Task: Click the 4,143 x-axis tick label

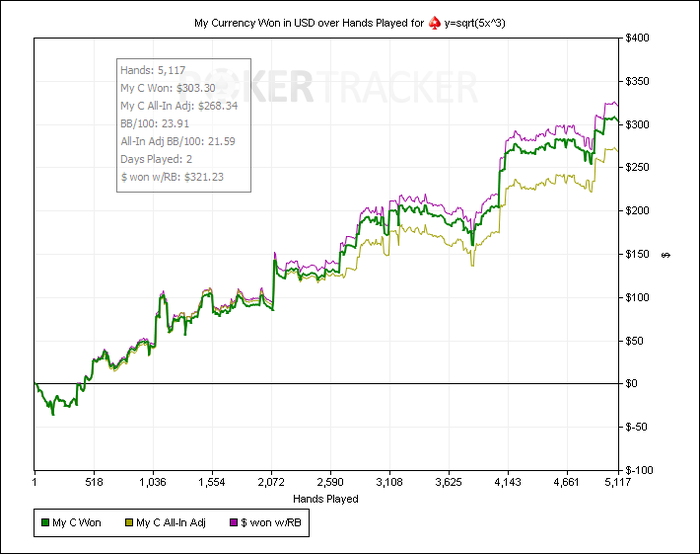Action: (508, 482)
